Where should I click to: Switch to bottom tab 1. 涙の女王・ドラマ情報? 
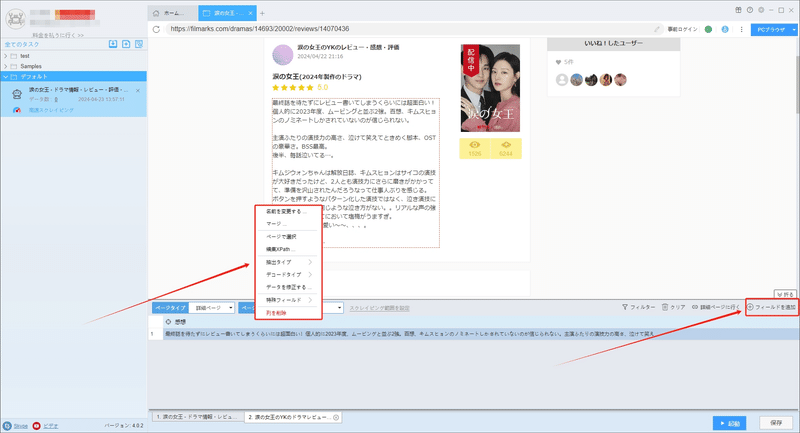[196, 417]
